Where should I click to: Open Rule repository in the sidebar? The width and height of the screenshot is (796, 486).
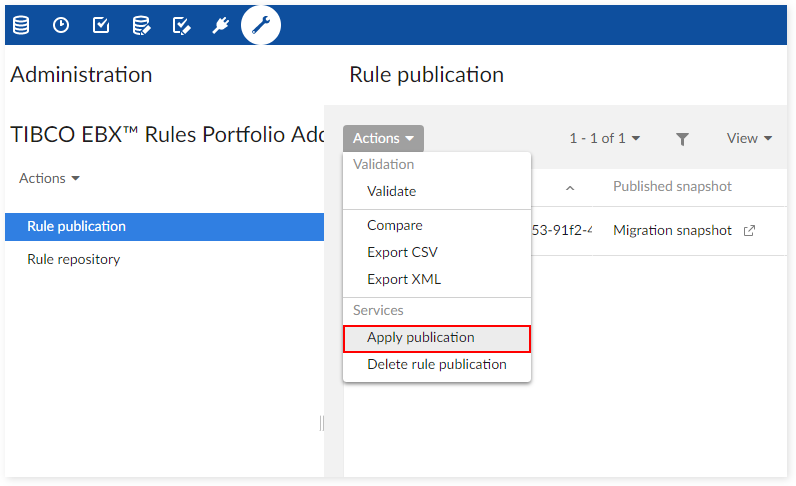pyautogui.click(x=74, y=259)
